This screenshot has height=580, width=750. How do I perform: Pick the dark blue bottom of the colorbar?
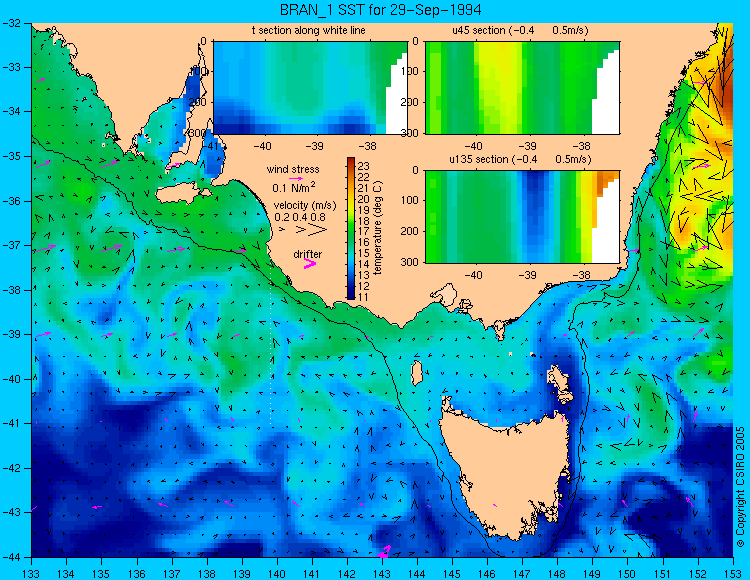[351, 295]
